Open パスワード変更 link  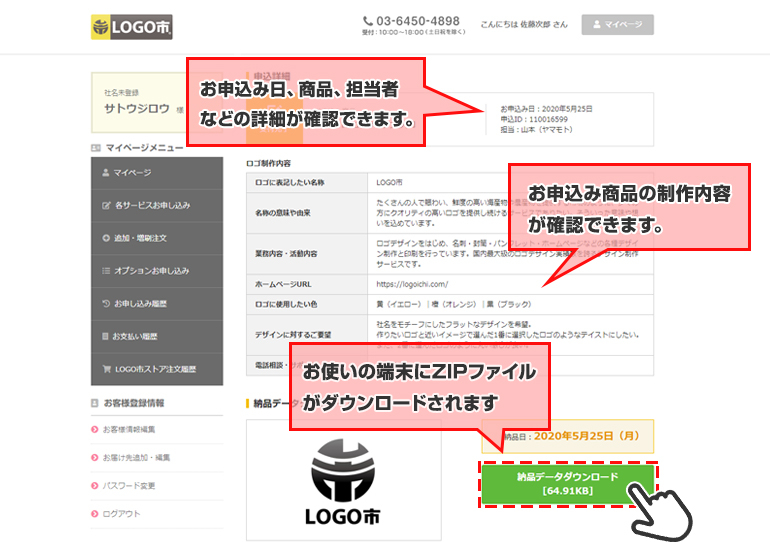(129, 486)
